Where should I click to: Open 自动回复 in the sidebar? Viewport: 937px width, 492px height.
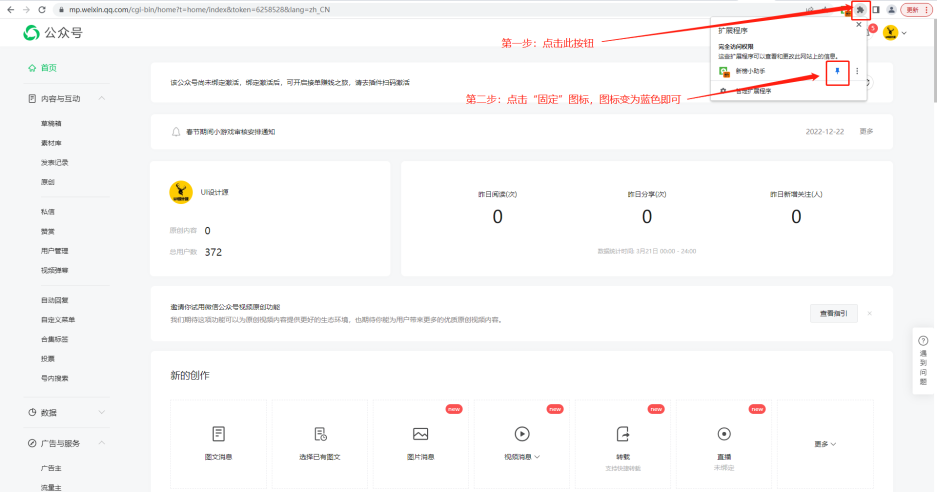click(54, 300)
